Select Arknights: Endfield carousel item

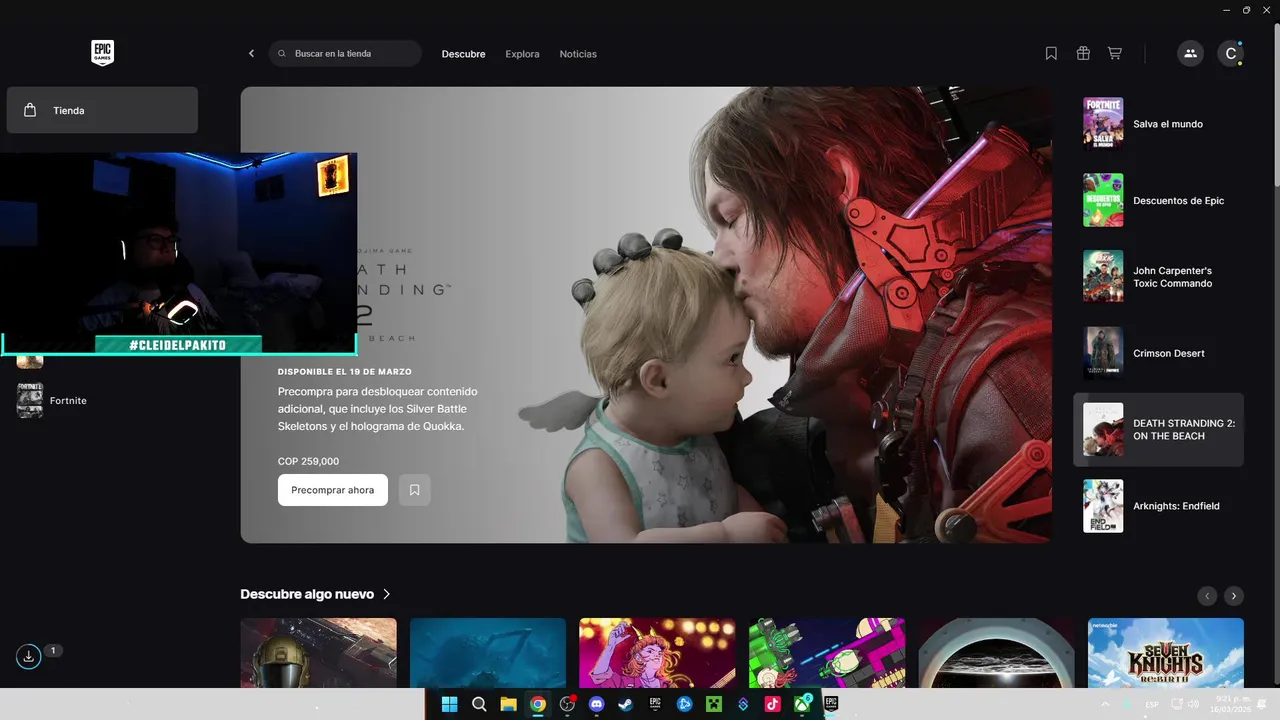[1158, 506]
